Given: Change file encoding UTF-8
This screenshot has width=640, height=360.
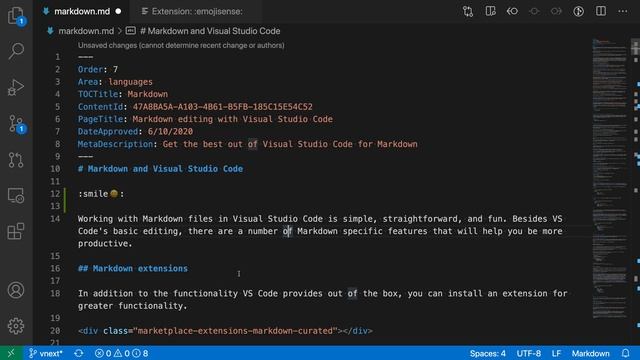Looking at the screenshot, I should click(529, 353).
